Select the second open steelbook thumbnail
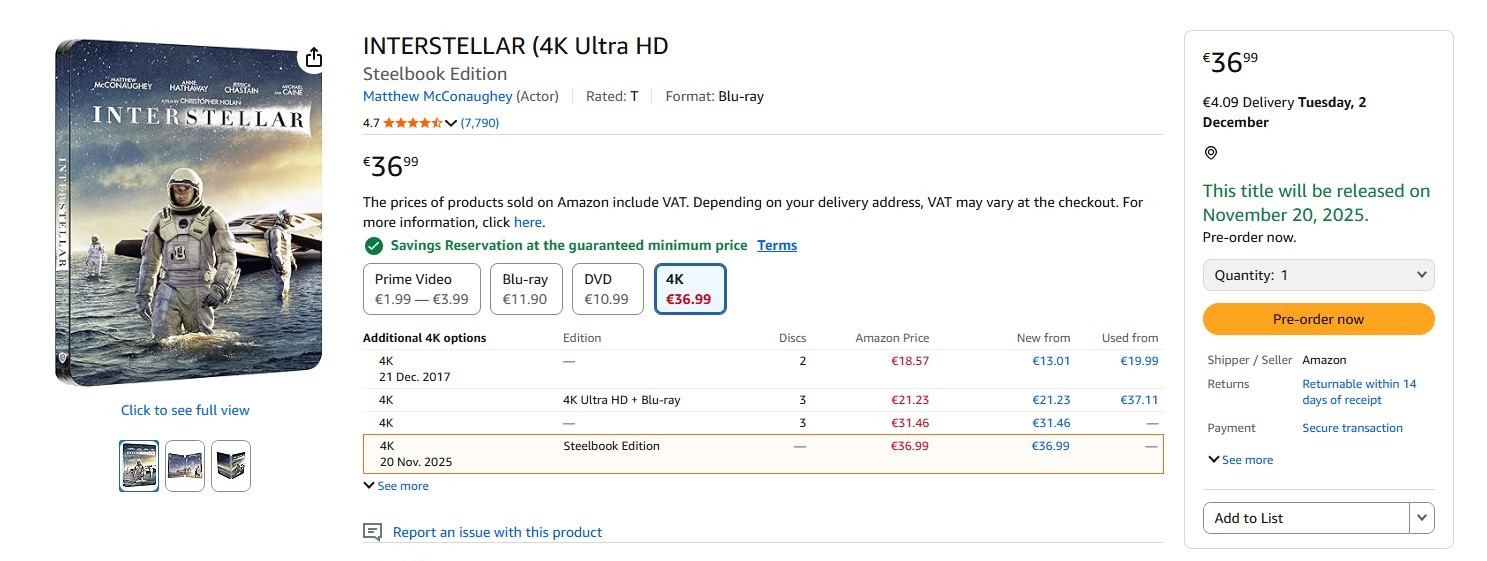The width and height of the screenshot is (1487, 561). (x=185, y=466)
